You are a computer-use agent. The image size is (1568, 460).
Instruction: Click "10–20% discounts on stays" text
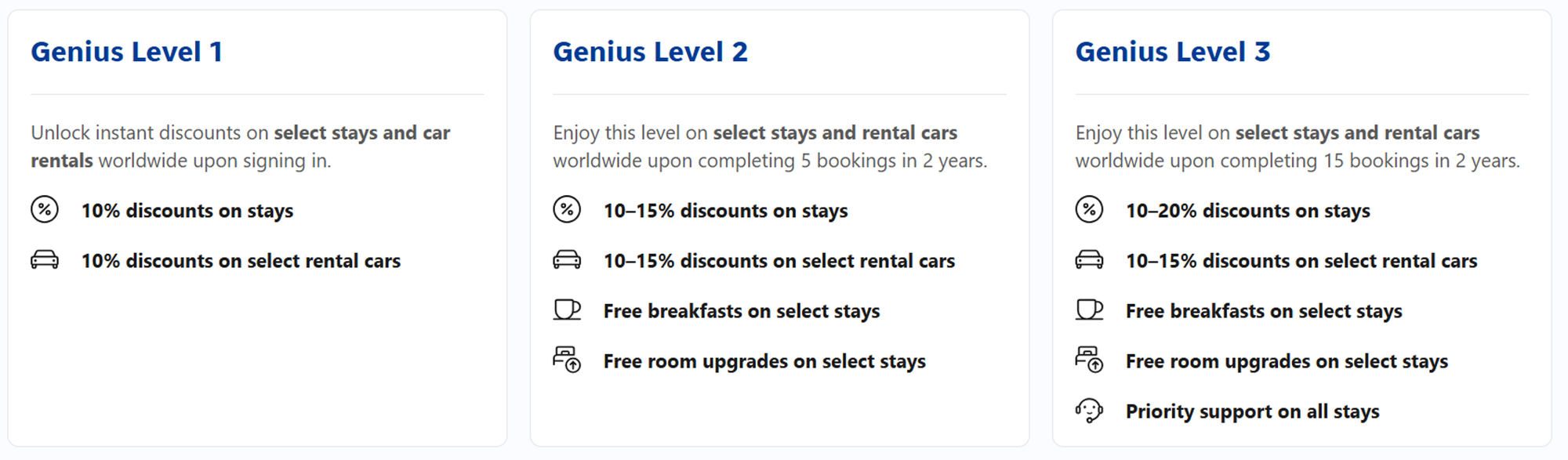tap(1247, 211)
